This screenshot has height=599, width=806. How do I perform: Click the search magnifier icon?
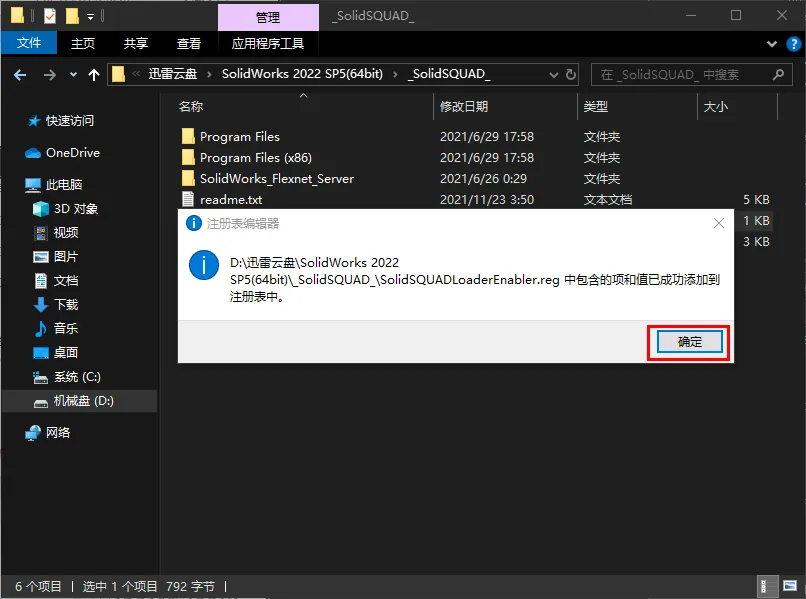click(778, 75)
